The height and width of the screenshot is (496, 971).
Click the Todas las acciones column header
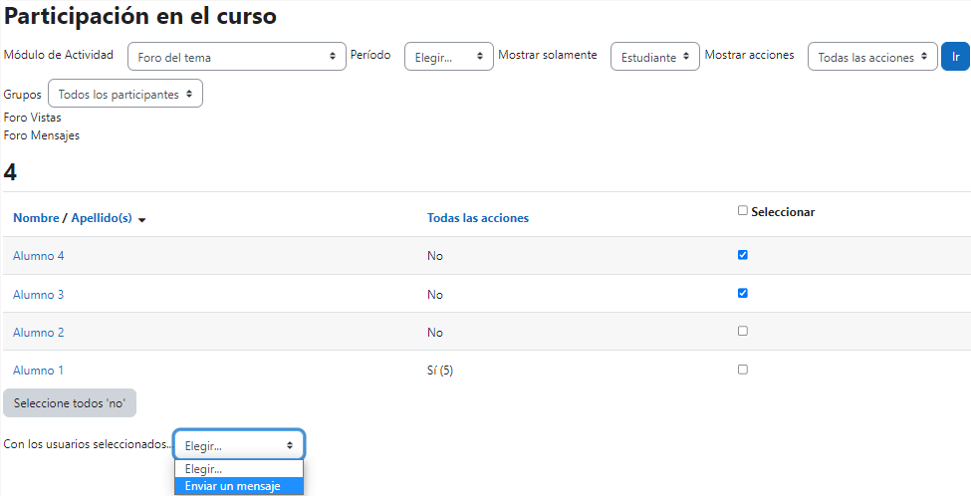pyautogui.click(x=477, y=218)
